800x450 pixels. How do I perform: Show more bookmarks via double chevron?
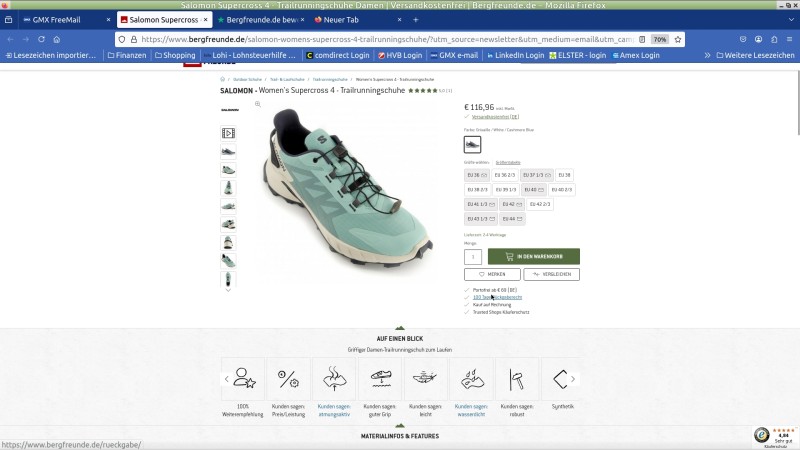click(707, 55)
